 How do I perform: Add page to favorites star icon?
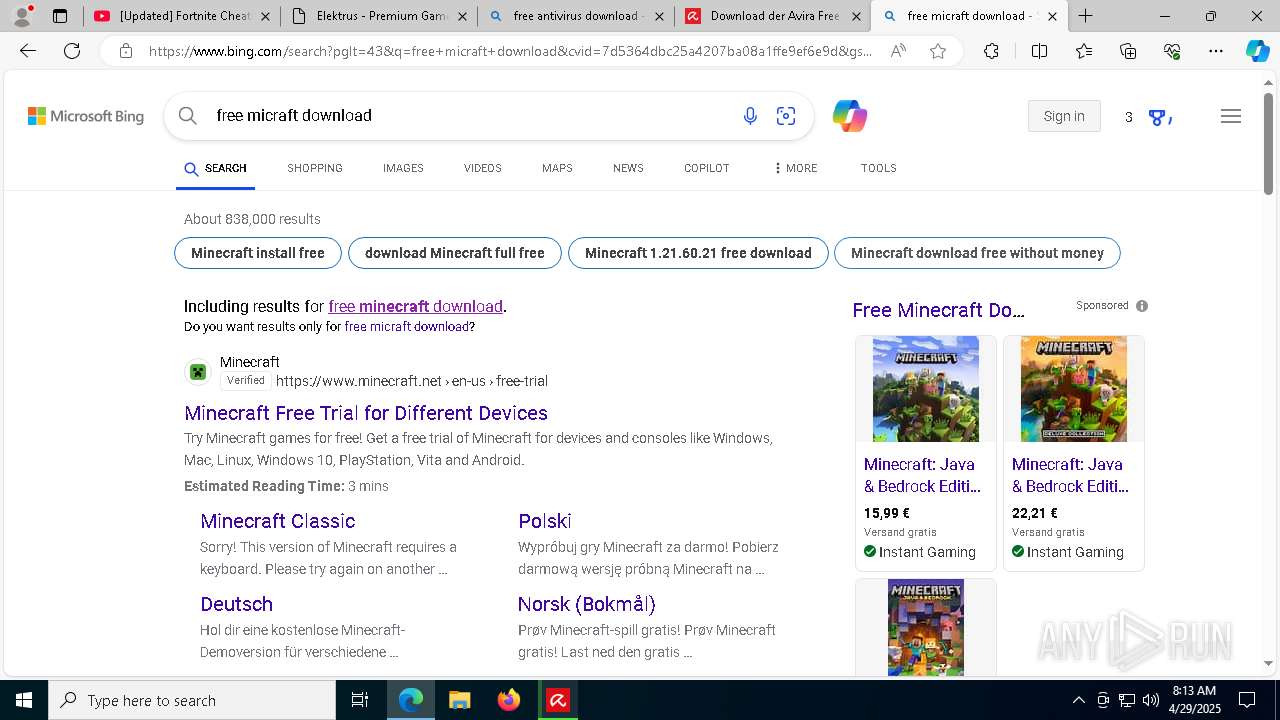(x=938, y=51)
